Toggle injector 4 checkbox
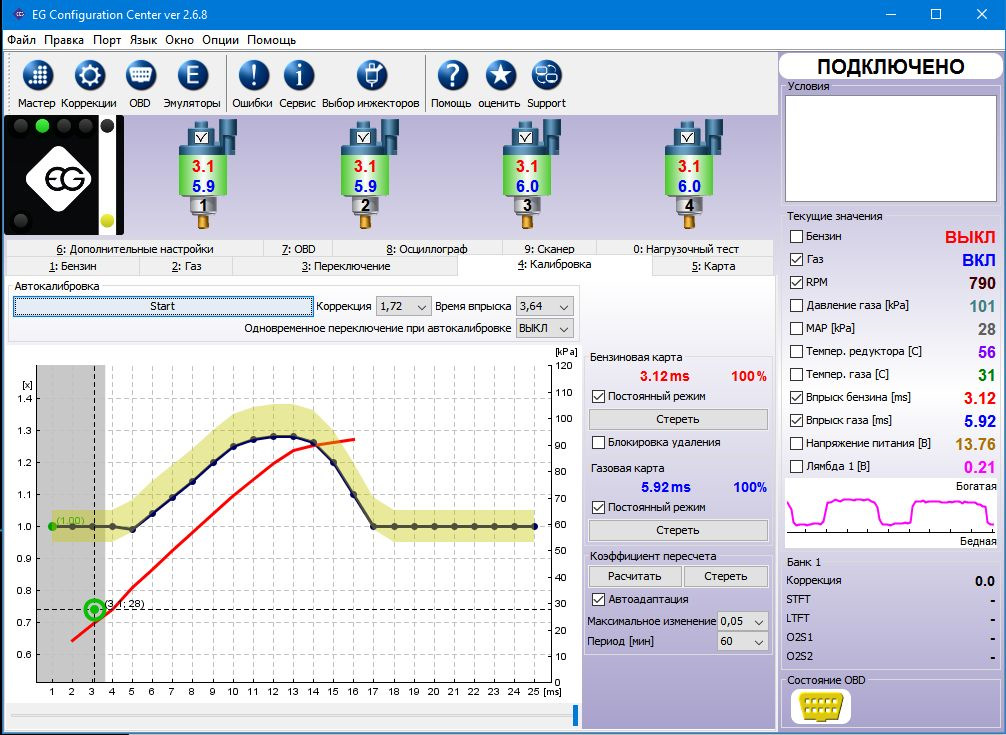This screenshot has height=735, width=1006. (688, 137)
